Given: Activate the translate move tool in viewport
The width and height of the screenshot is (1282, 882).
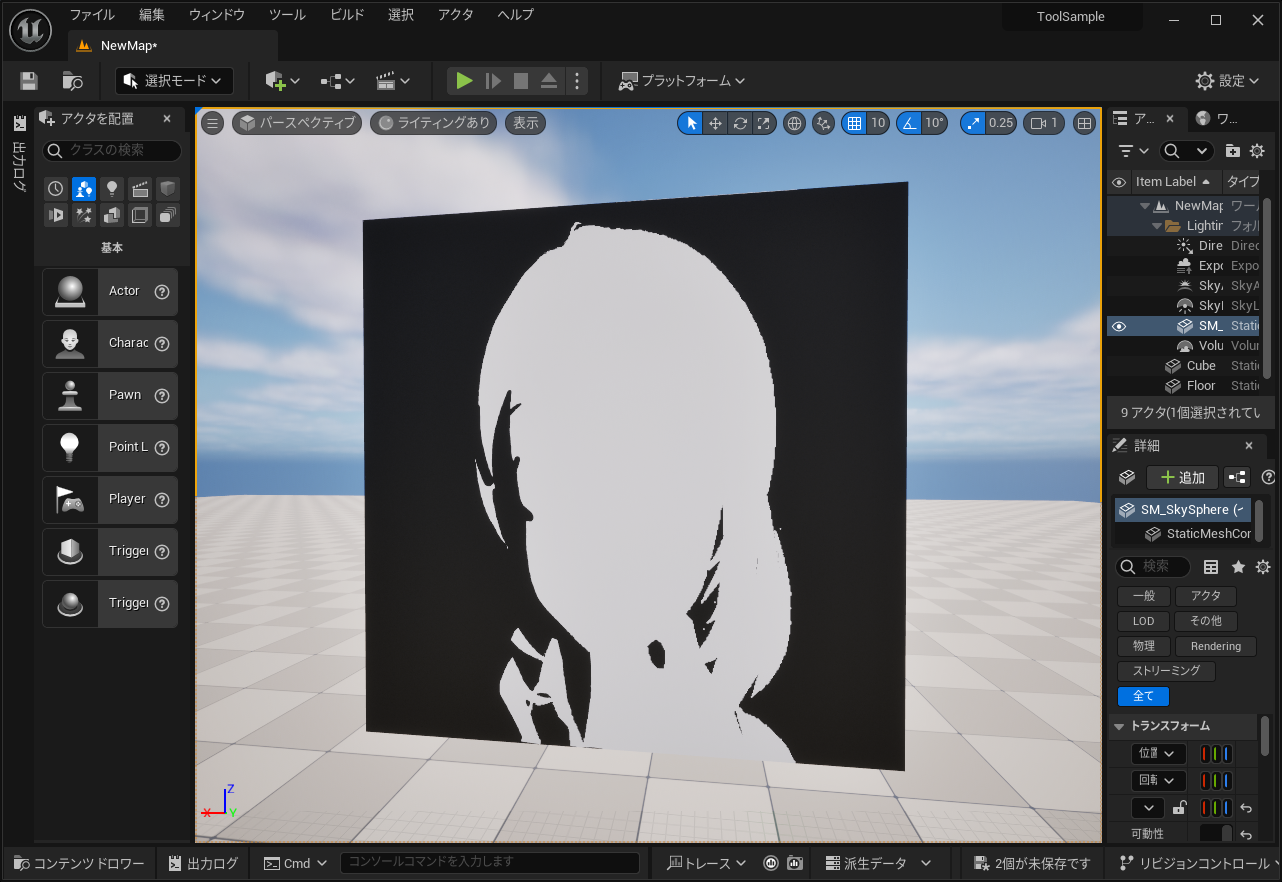Looking at the screenshot, I should [715, 123].
